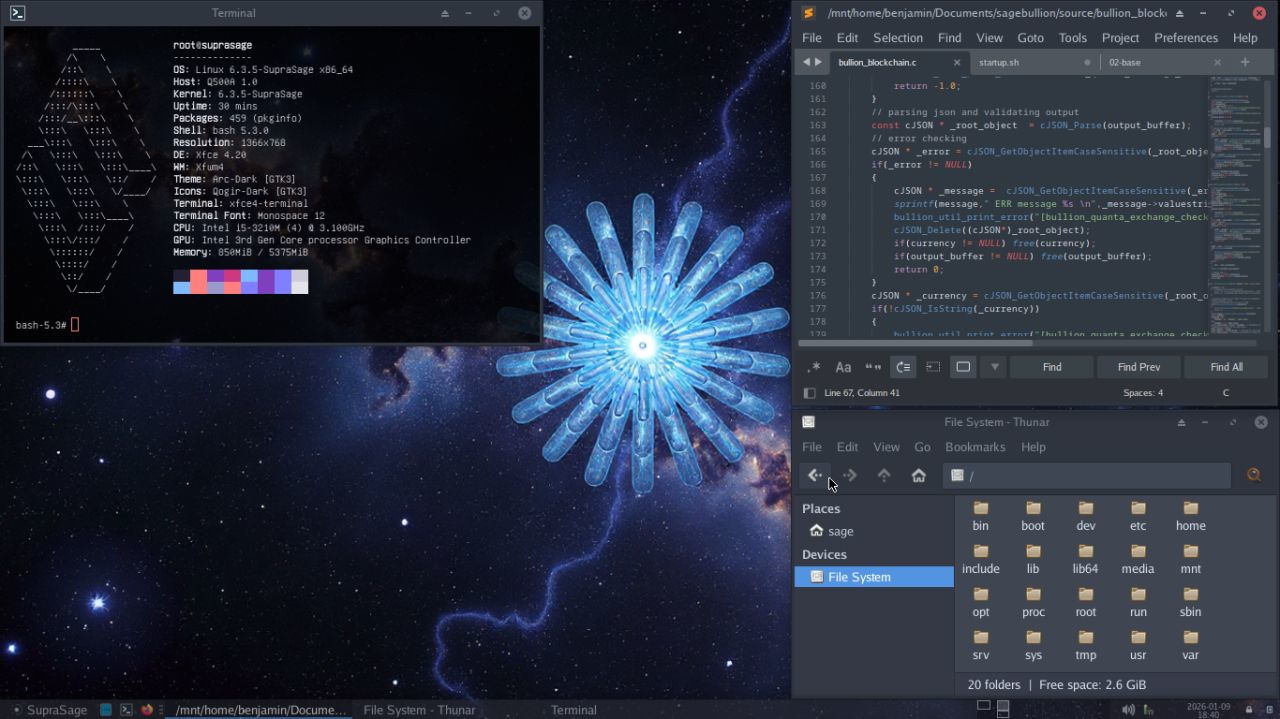Open the C syntax selector in status bar
The height and width of the screenshot is (719, 1280).
(x=1226, y=393)
